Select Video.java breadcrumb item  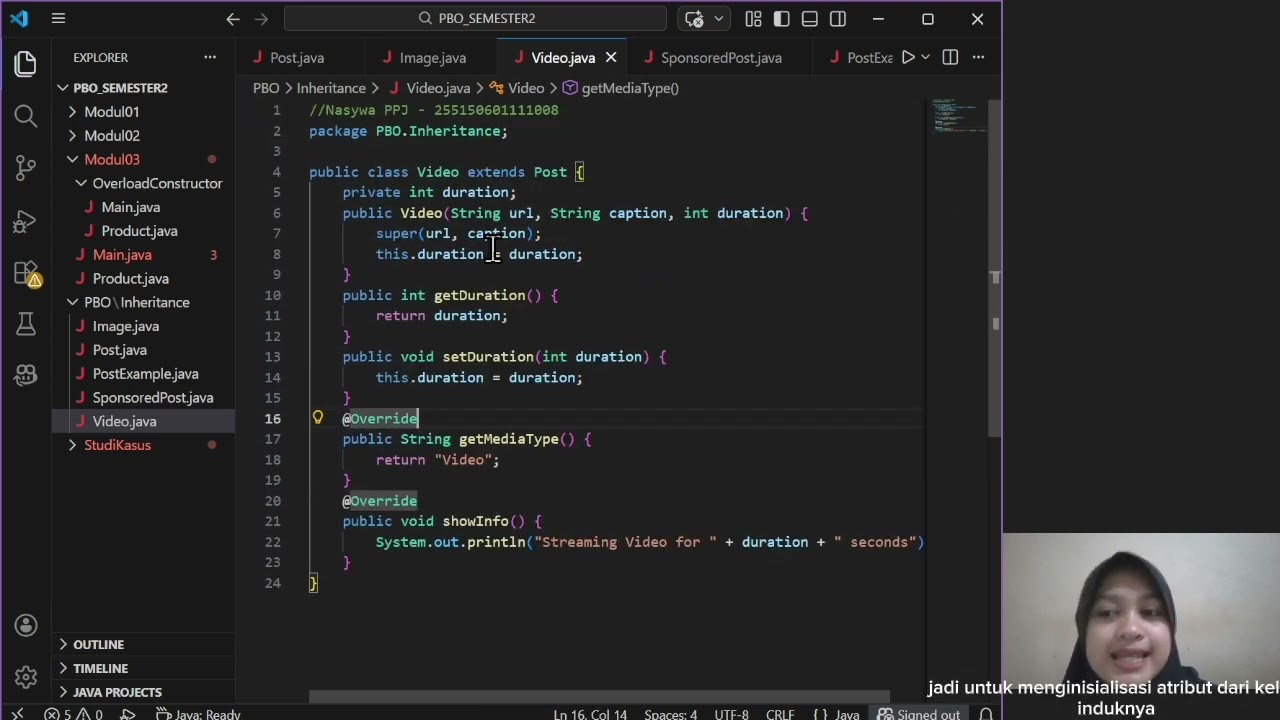coord(438,88)
